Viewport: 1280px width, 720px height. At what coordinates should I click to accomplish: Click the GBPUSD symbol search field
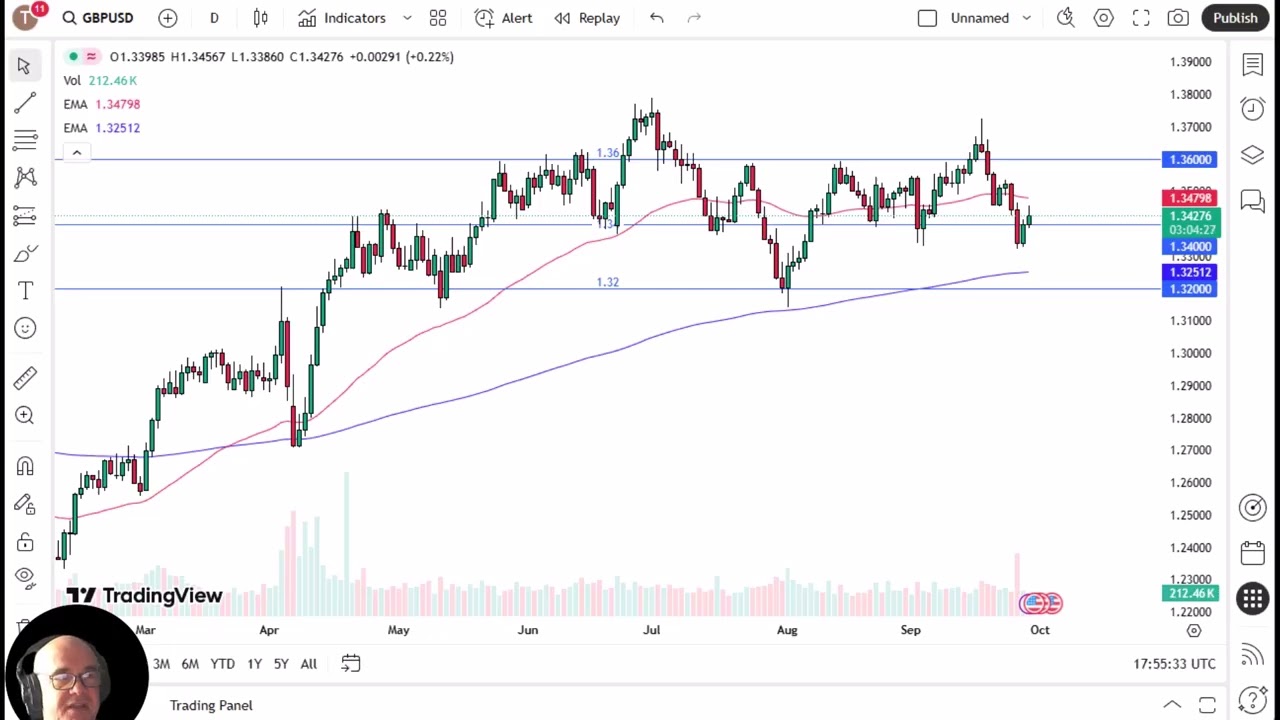click(97, 18)
